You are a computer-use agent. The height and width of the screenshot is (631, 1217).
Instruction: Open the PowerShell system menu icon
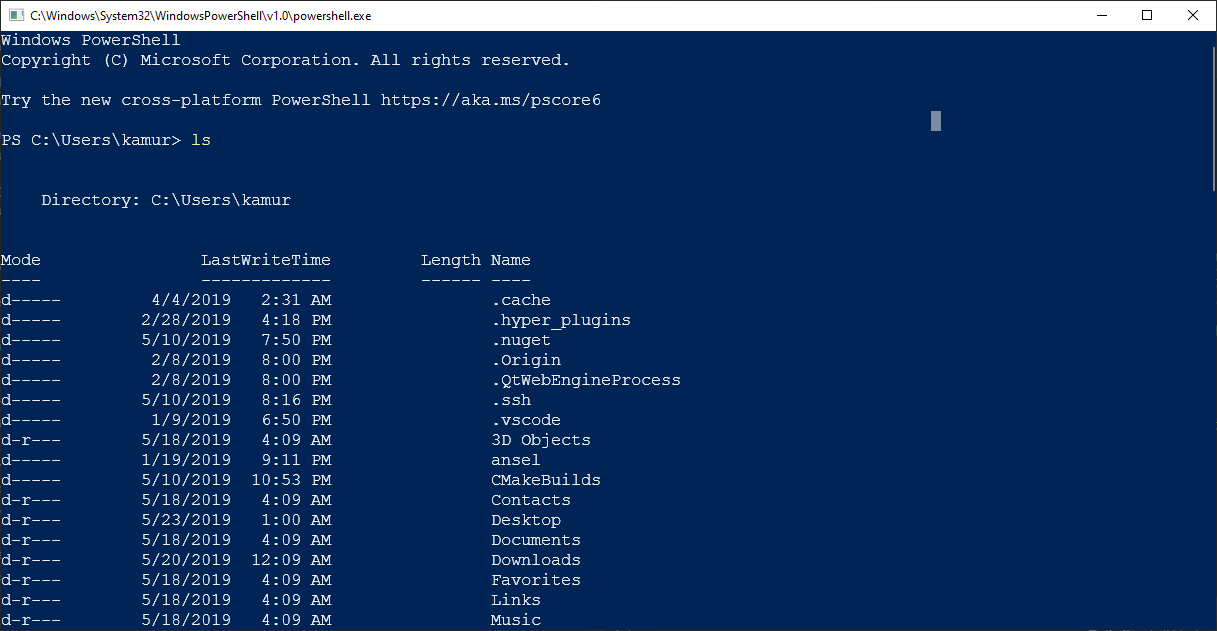[x=14, y=15]
